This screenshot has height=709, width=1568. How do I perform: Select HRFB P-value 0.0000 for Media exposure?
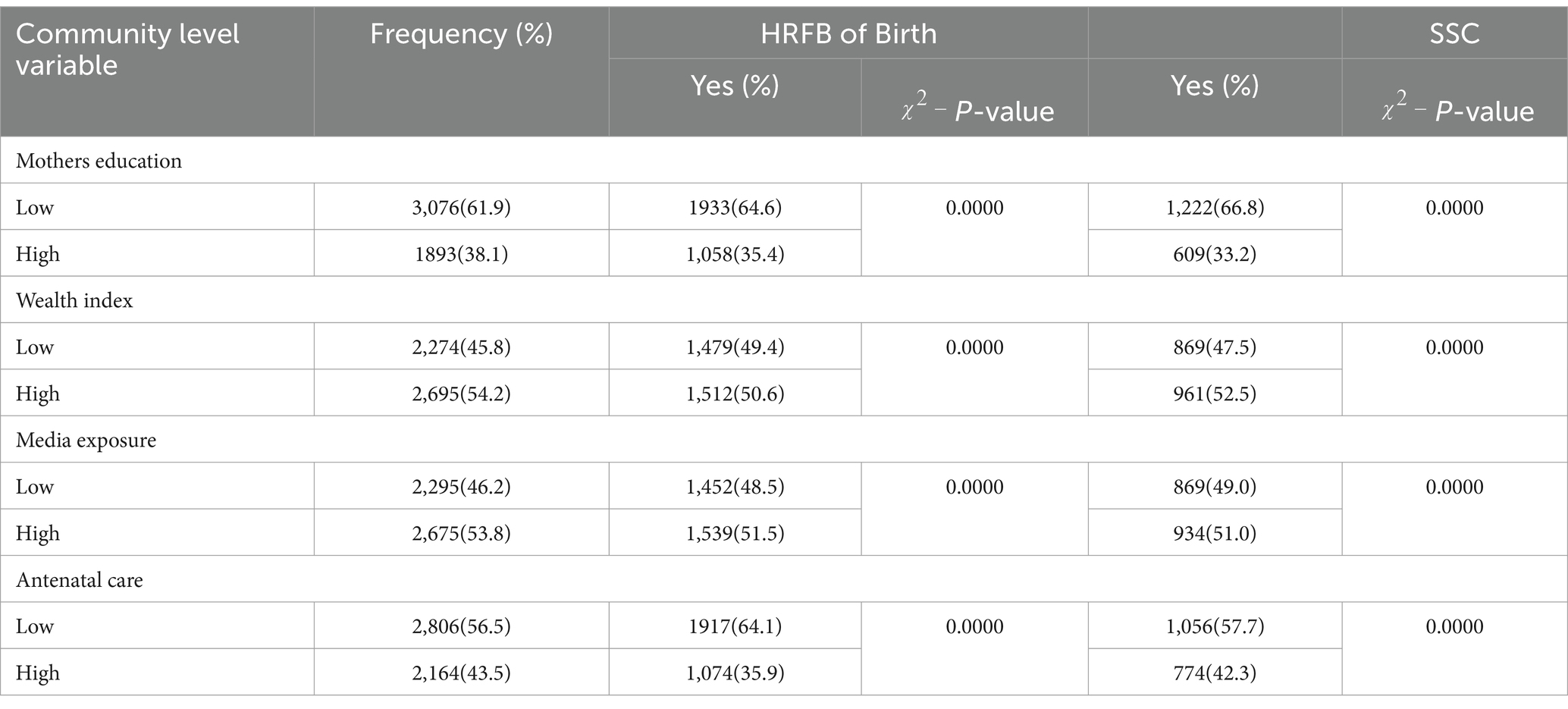974,486
